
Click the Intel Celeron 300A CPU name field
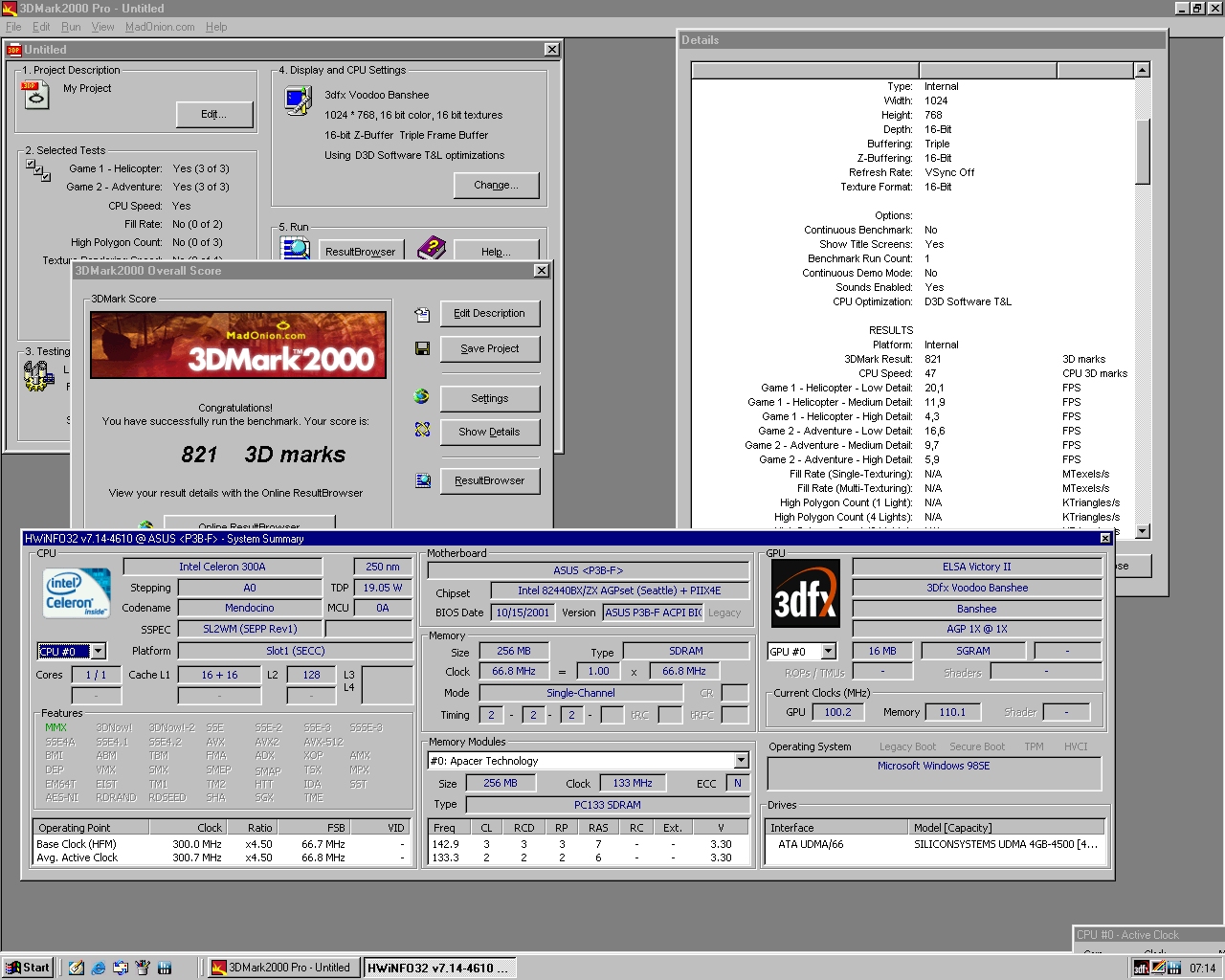click(222, 567)
